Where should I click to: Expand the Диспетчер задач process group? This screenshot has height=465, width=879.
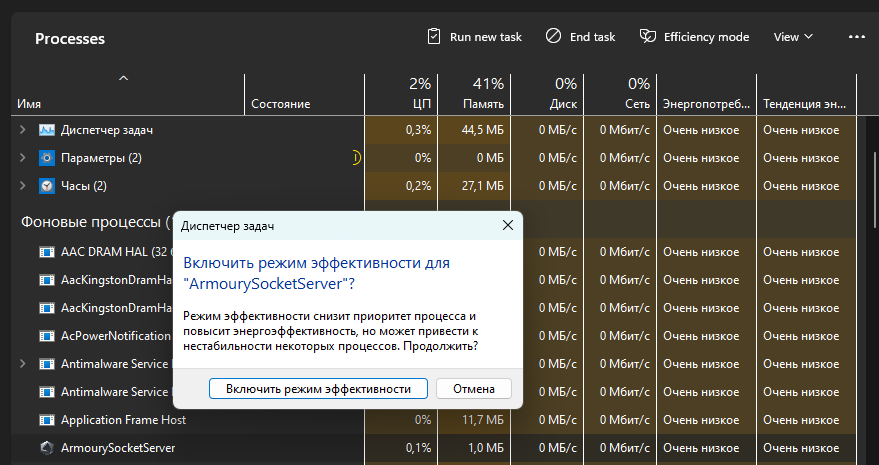22,130
